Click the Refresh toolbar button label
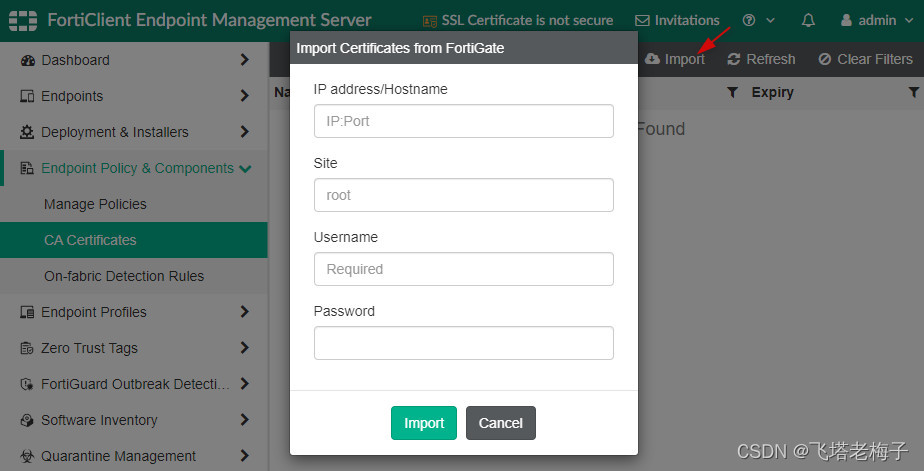 point(771,59)
